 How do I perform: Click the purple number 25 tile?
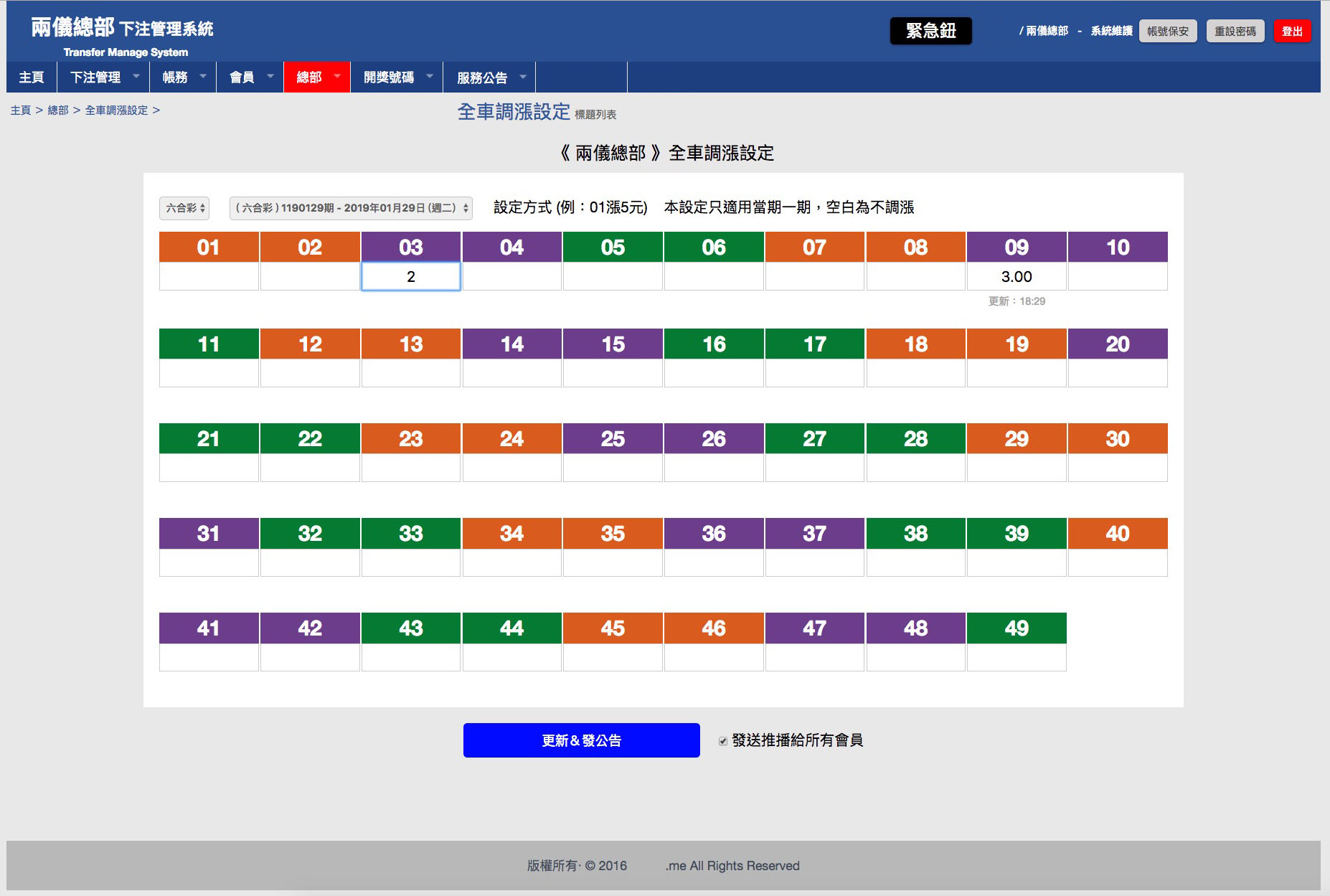tap(613, 439)
